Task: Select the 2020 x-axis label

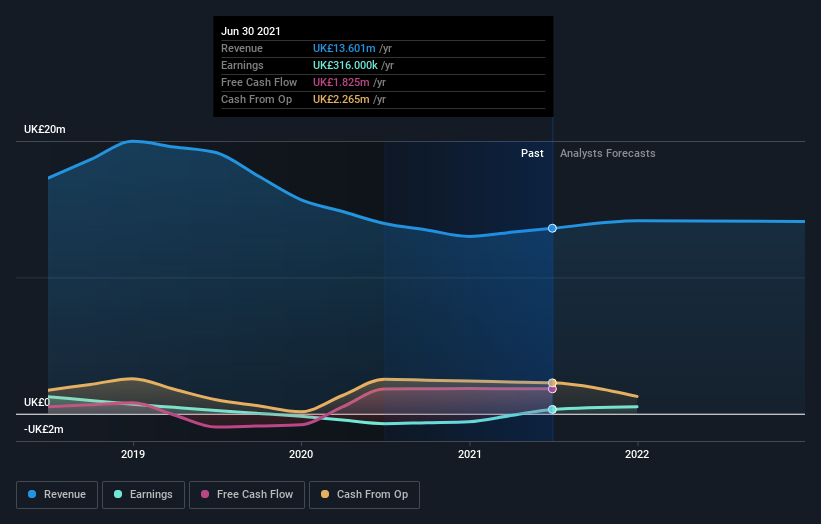Action: click(301, 454)
